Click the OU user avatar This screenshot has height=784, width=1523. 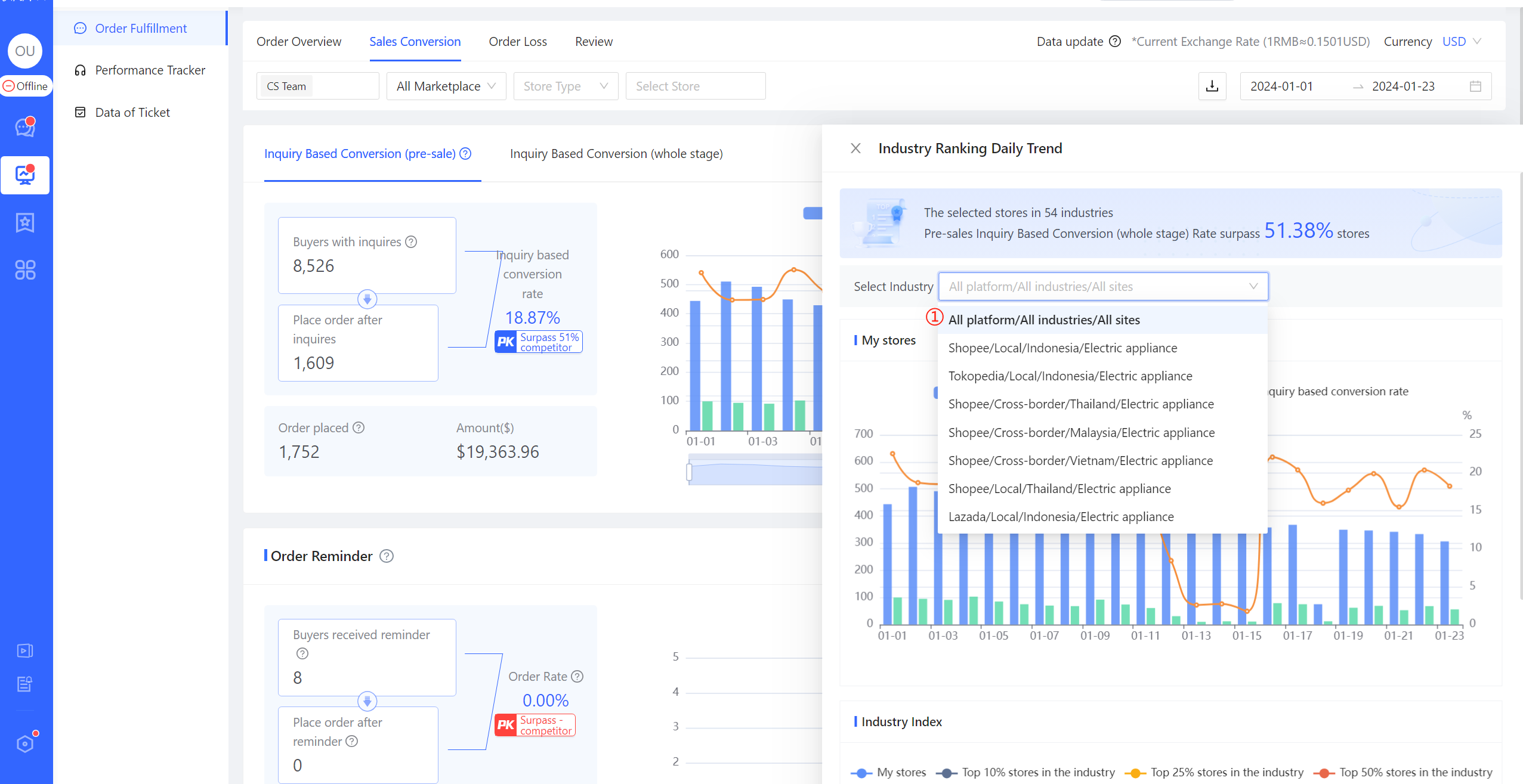[25, 51]
